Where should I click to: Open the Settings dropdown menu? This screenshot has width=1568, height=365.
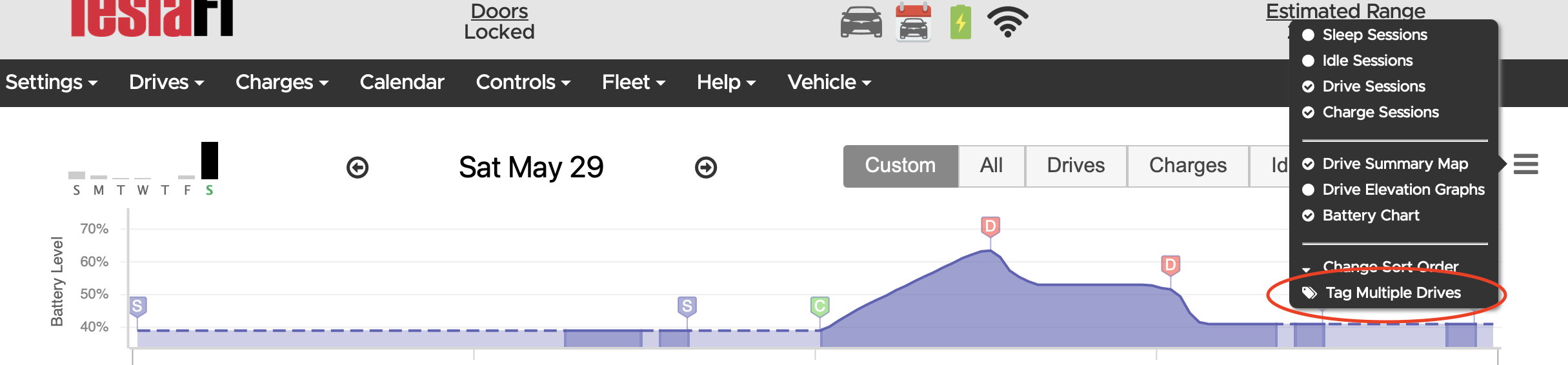pos(52,83)
